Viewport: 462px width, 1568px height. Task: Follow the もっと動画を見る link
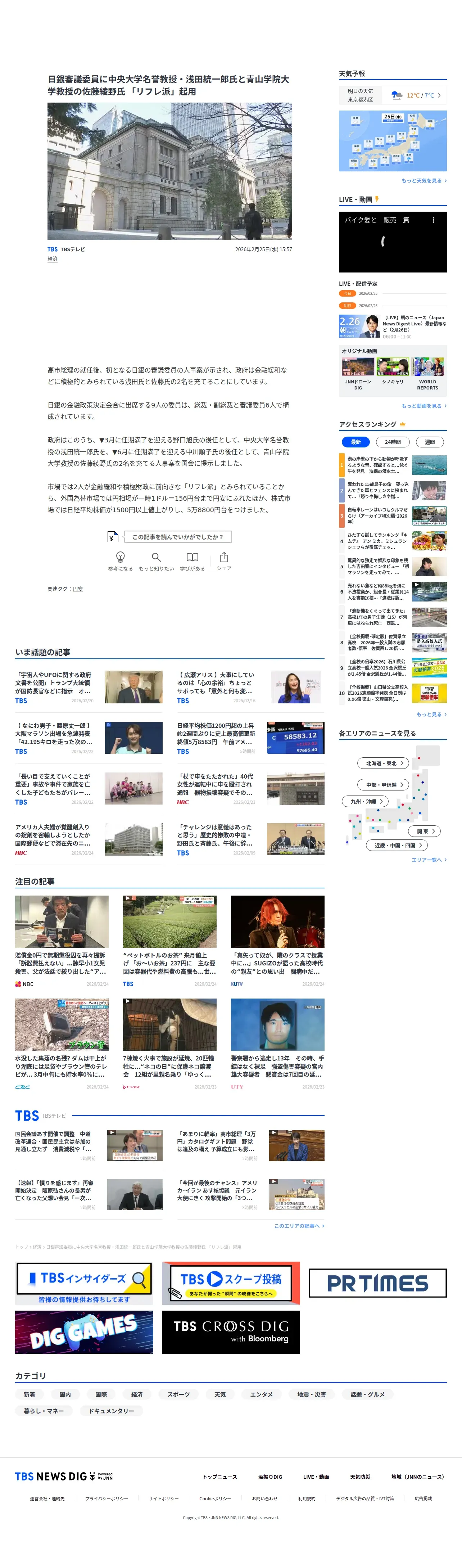(423, 406)
